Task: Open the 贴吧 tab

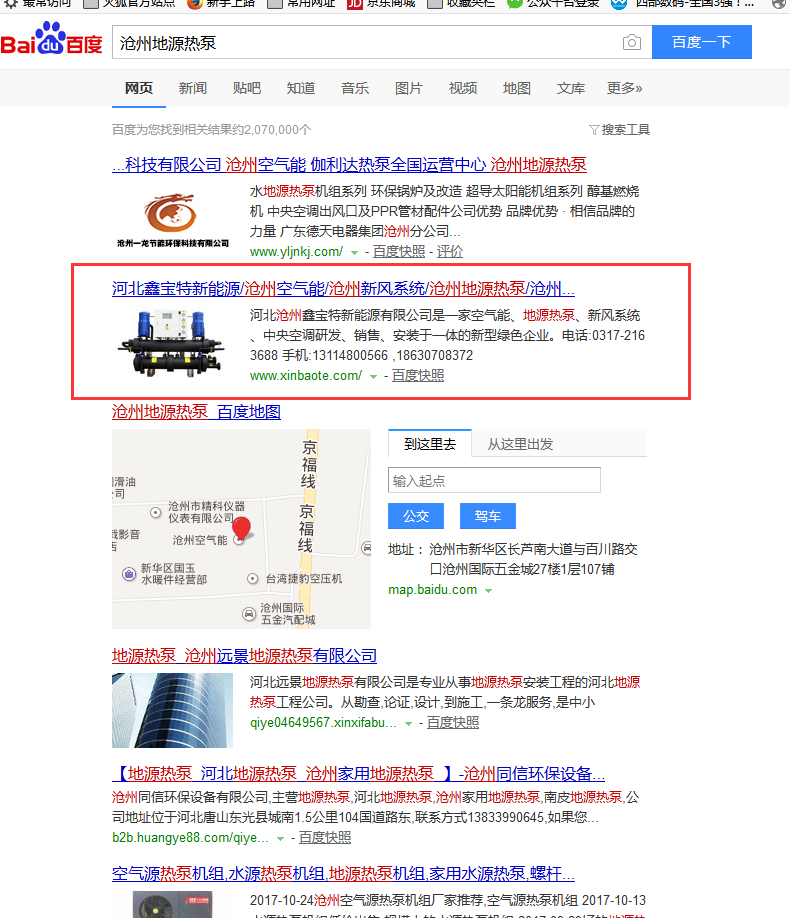Action: click(x=247, y=88)
